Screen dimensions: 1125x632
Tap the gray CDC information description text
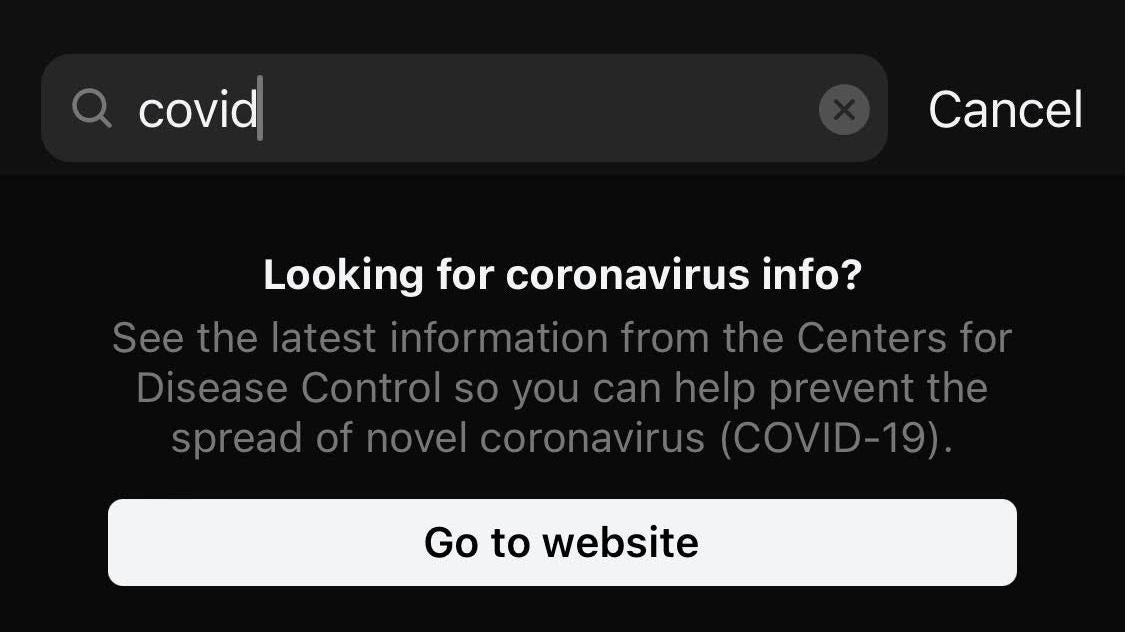(562, 388)
